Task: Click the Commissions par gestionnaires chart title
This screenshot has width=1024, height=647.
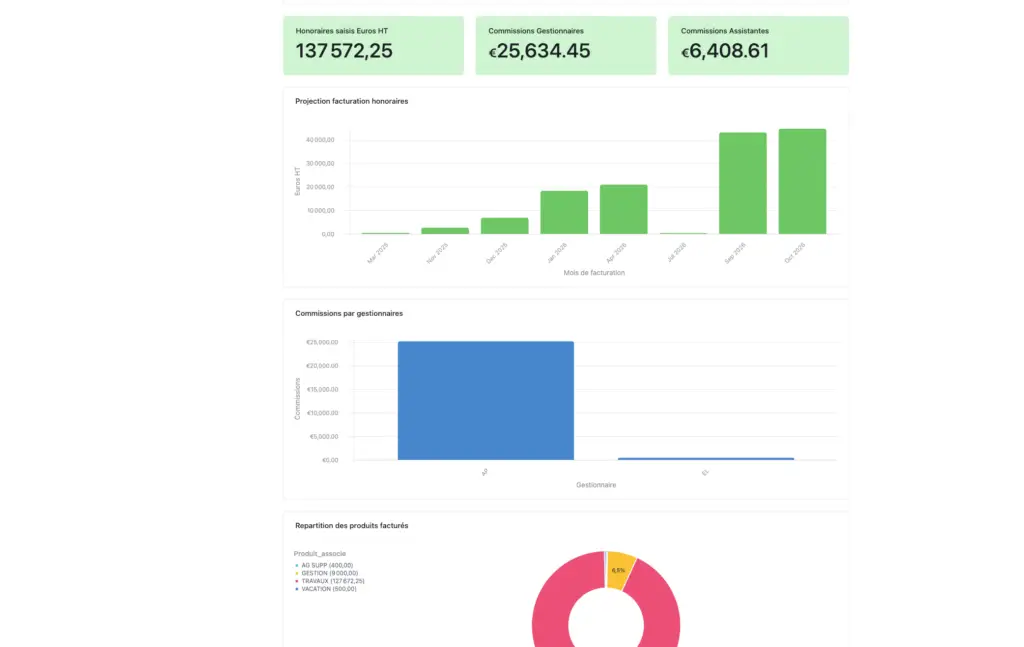Action: click(x=349, y=313)
